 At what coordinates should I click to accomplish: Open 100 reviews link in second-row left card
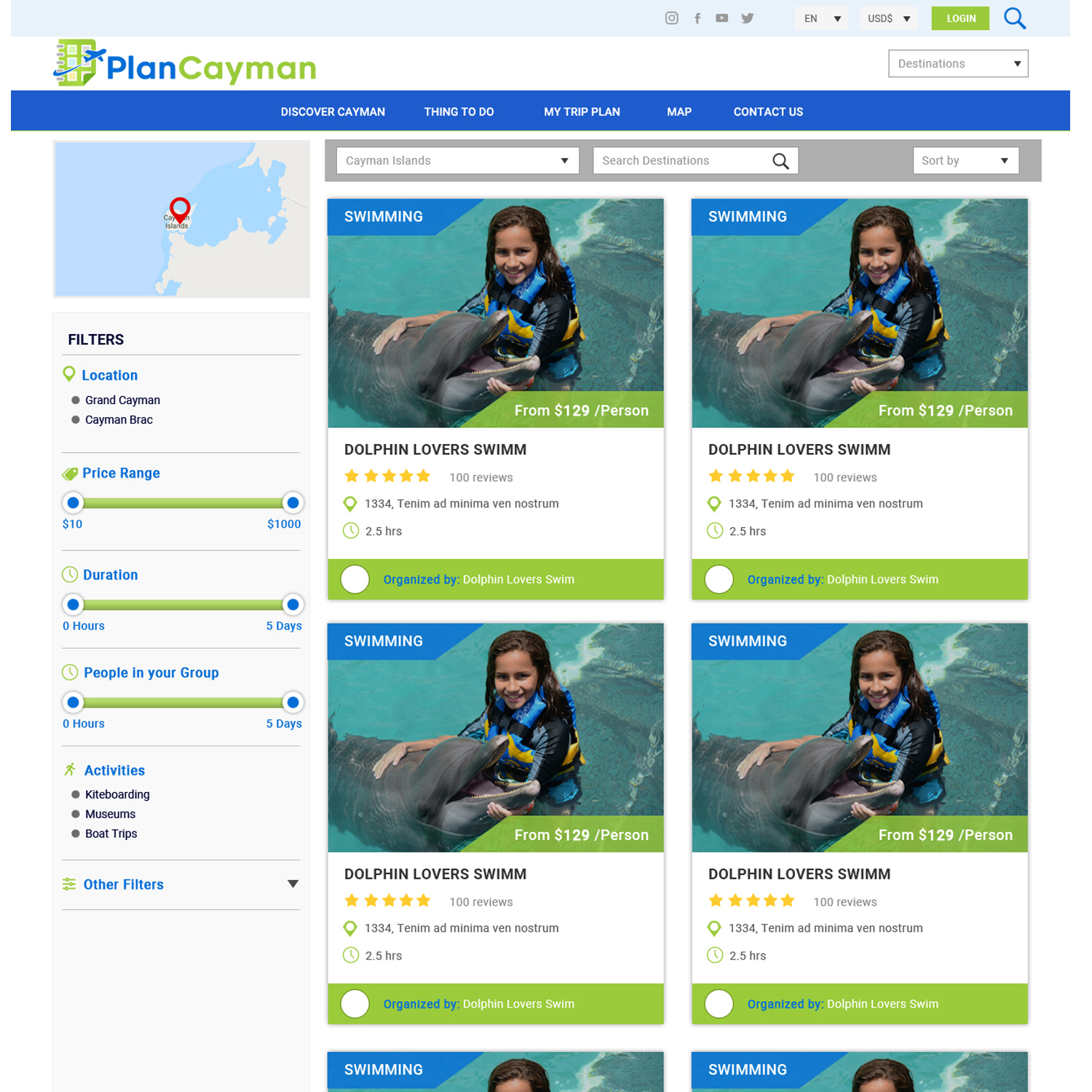[481, 902]
